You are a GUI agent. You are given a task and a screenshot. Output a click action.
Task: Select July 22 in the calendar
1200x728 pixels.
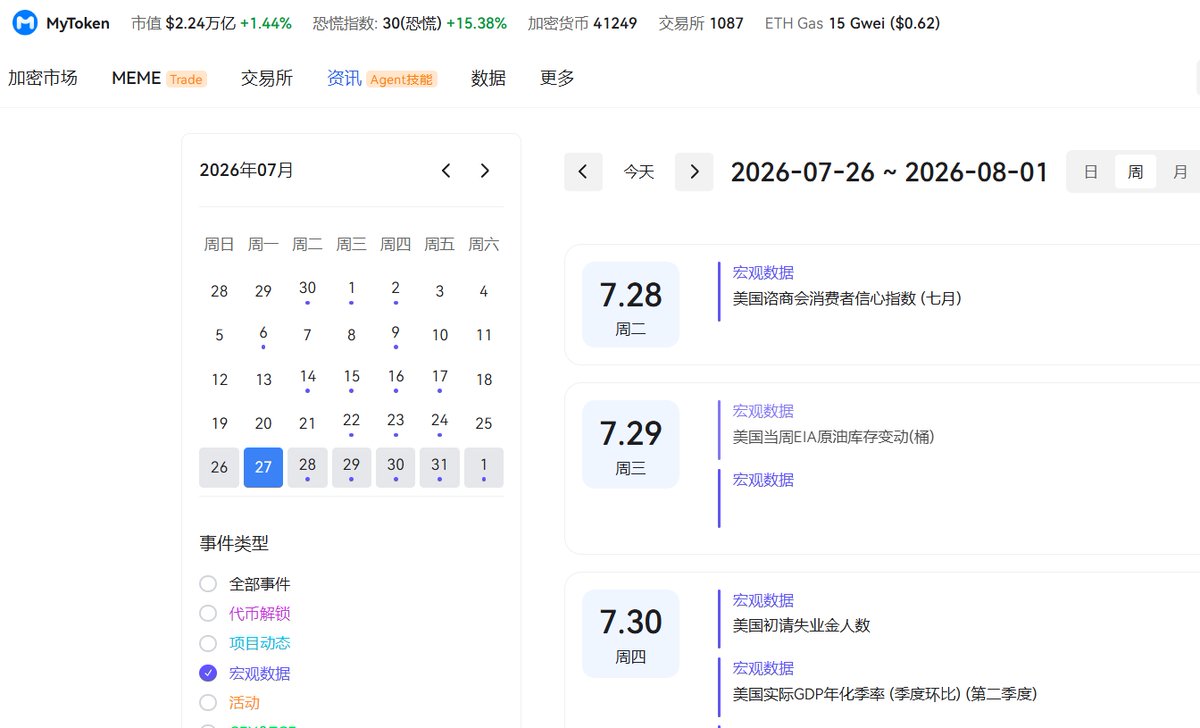tap(351, 423)
